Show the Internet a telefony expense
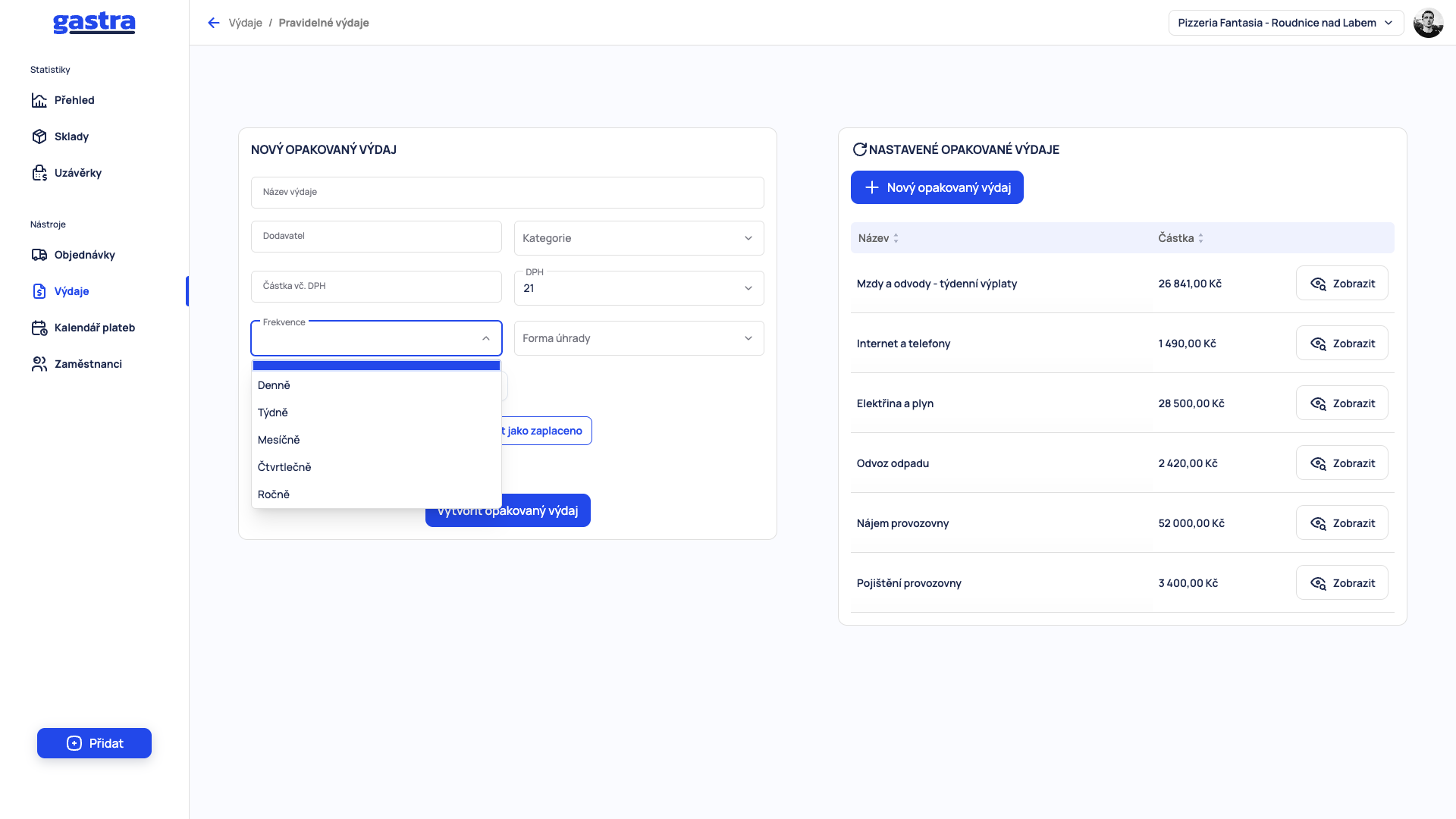The height and width of the screenshot is (819, 1456). 1341,343
